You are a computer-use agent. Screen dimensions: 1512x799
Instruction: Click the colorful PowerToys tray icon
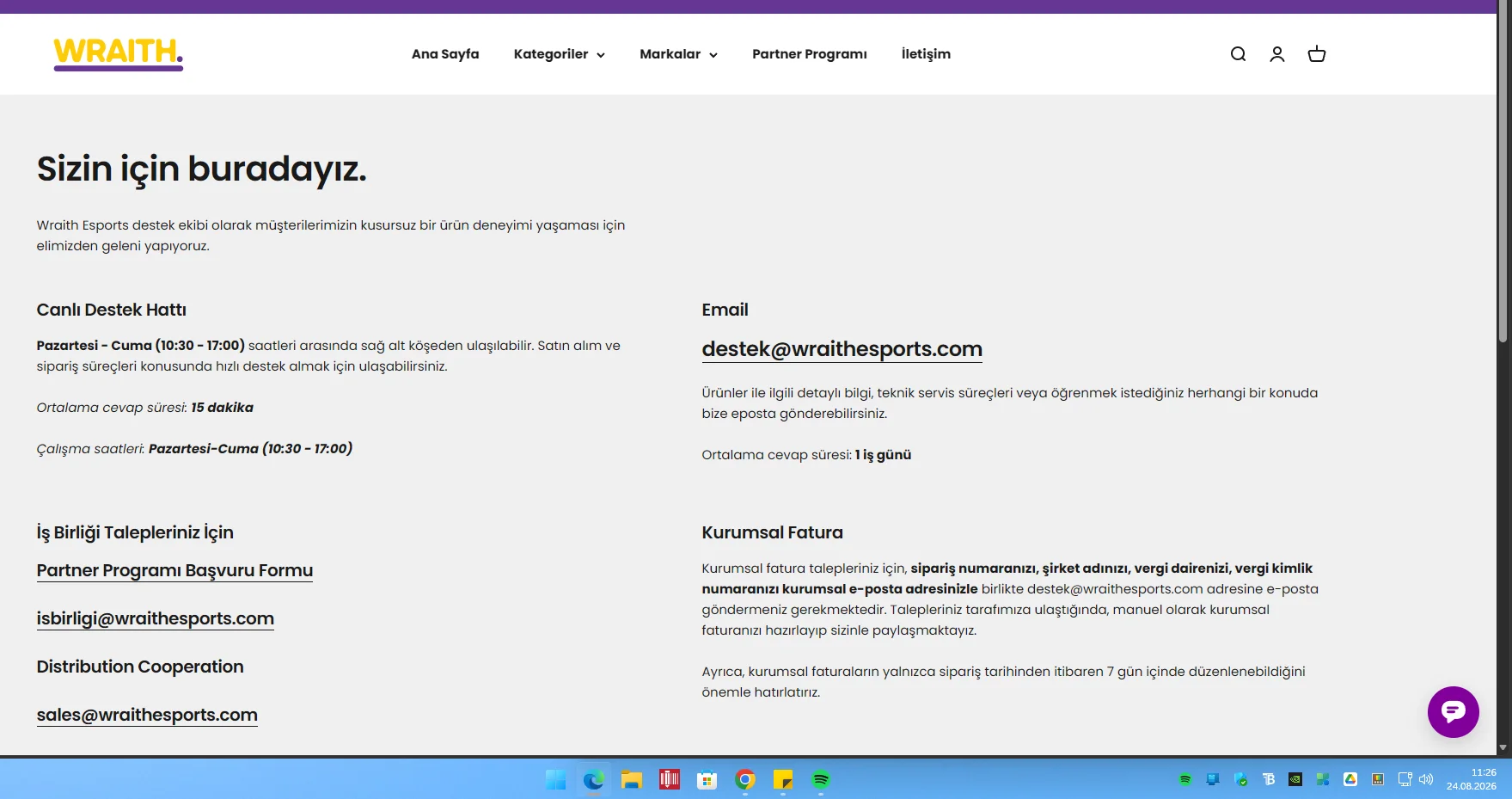pyautogui.click(x=1378, y=779)
